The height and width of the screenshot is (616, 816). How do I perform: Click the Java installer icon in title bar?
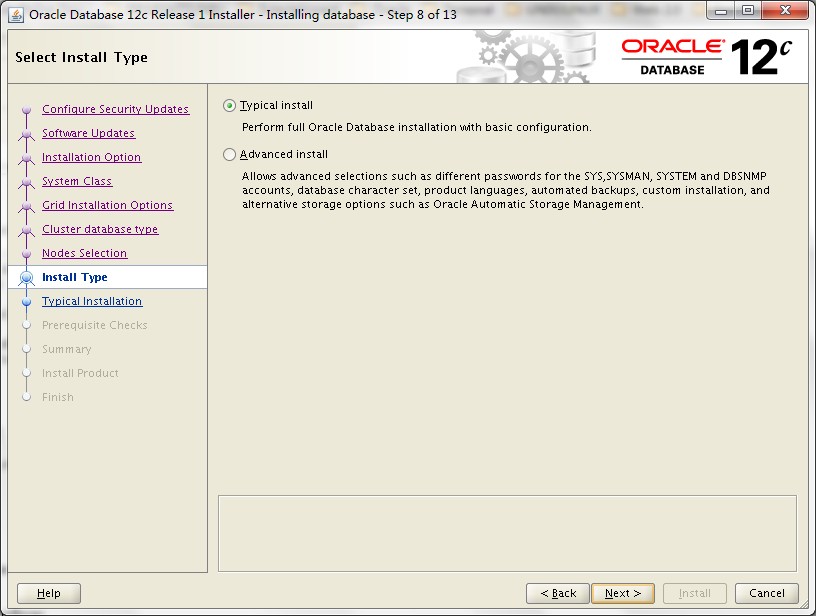17,15
